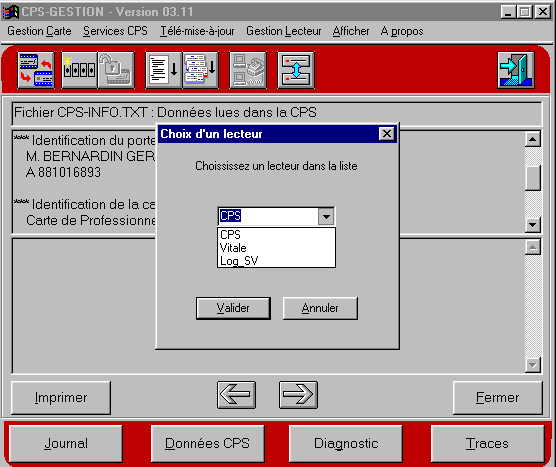Click the 'Carte de Professionne' line
The height and width of the screenshot is (467, 556).
coord(91,220)
